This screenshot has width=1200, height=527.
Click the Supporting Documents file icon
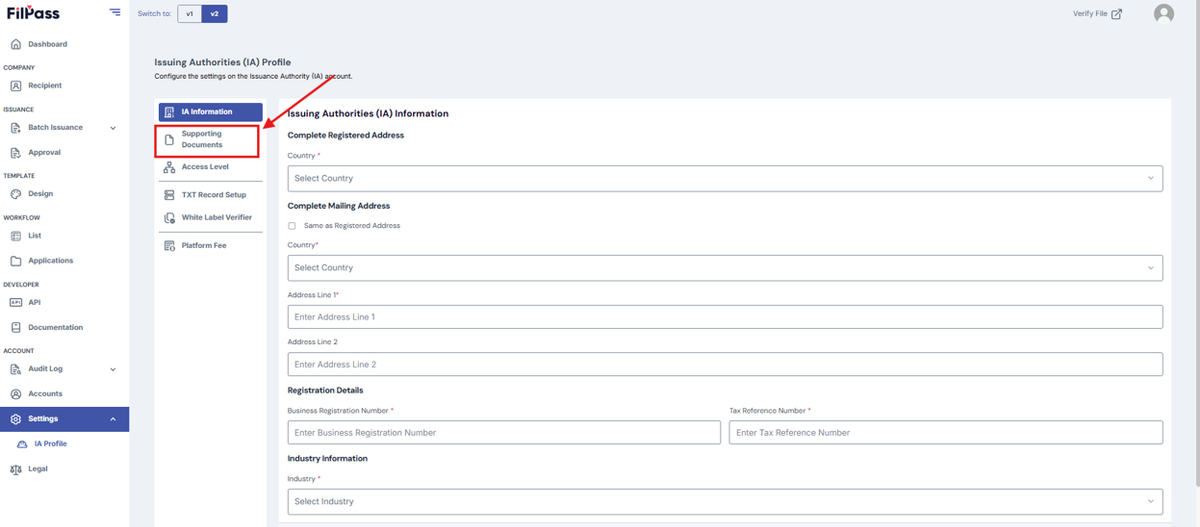[x=169, y=140]
